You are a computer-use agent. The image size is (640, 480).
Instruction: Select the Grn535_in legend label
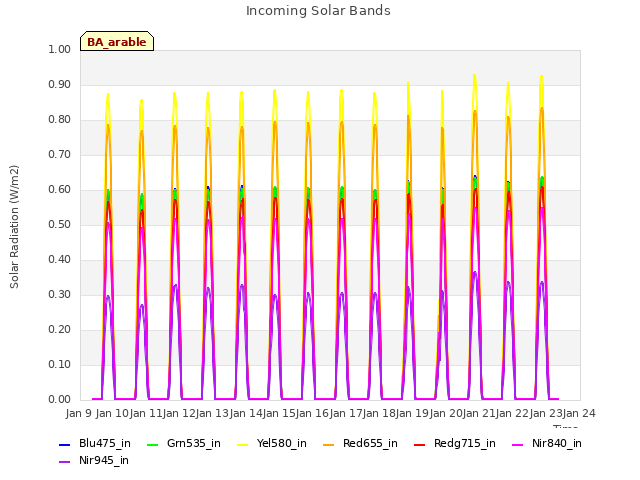pyautogui.click(x=194, y=444)
